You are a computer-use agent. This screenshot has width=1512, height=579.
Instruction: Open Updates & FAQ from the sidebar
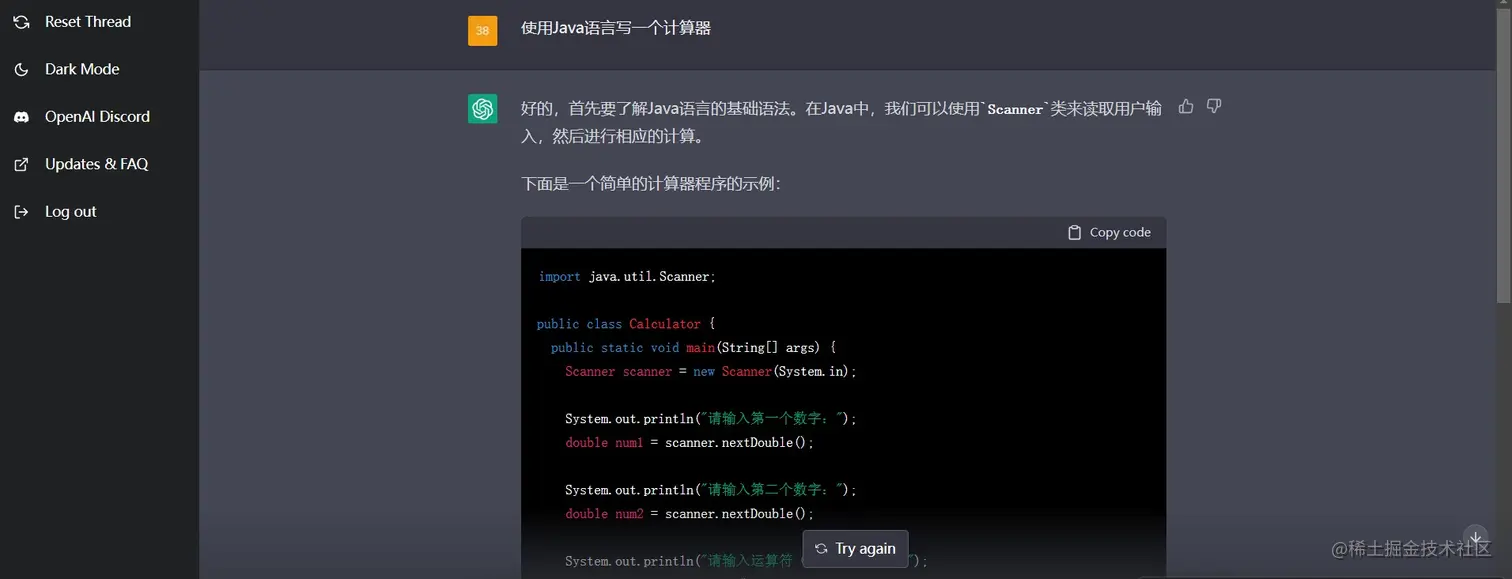tap(97, 163)
